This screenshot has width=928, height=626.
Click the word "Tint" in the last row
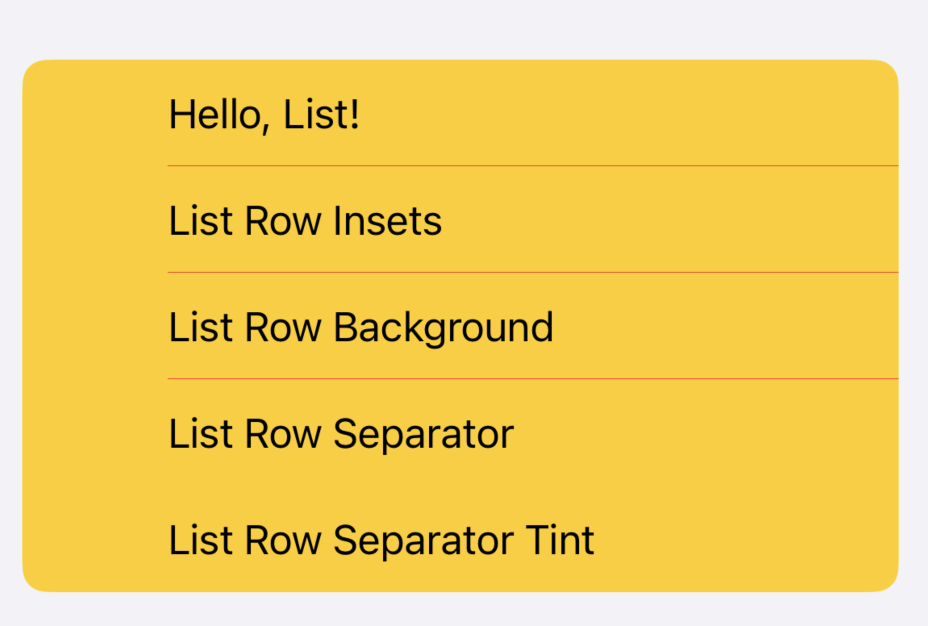(x=560, y=541)
